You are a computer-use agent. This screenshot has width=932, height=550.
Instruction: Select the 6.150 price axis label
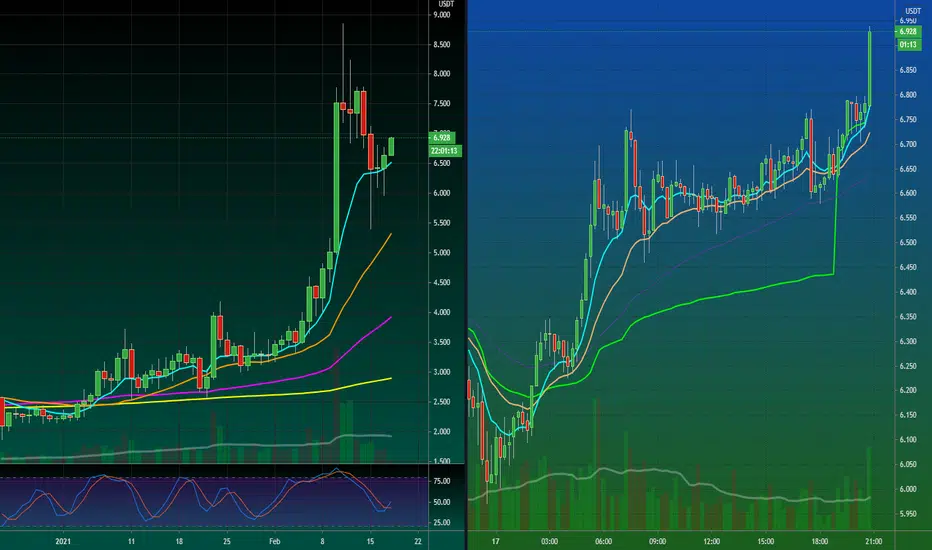coord(908,415)
